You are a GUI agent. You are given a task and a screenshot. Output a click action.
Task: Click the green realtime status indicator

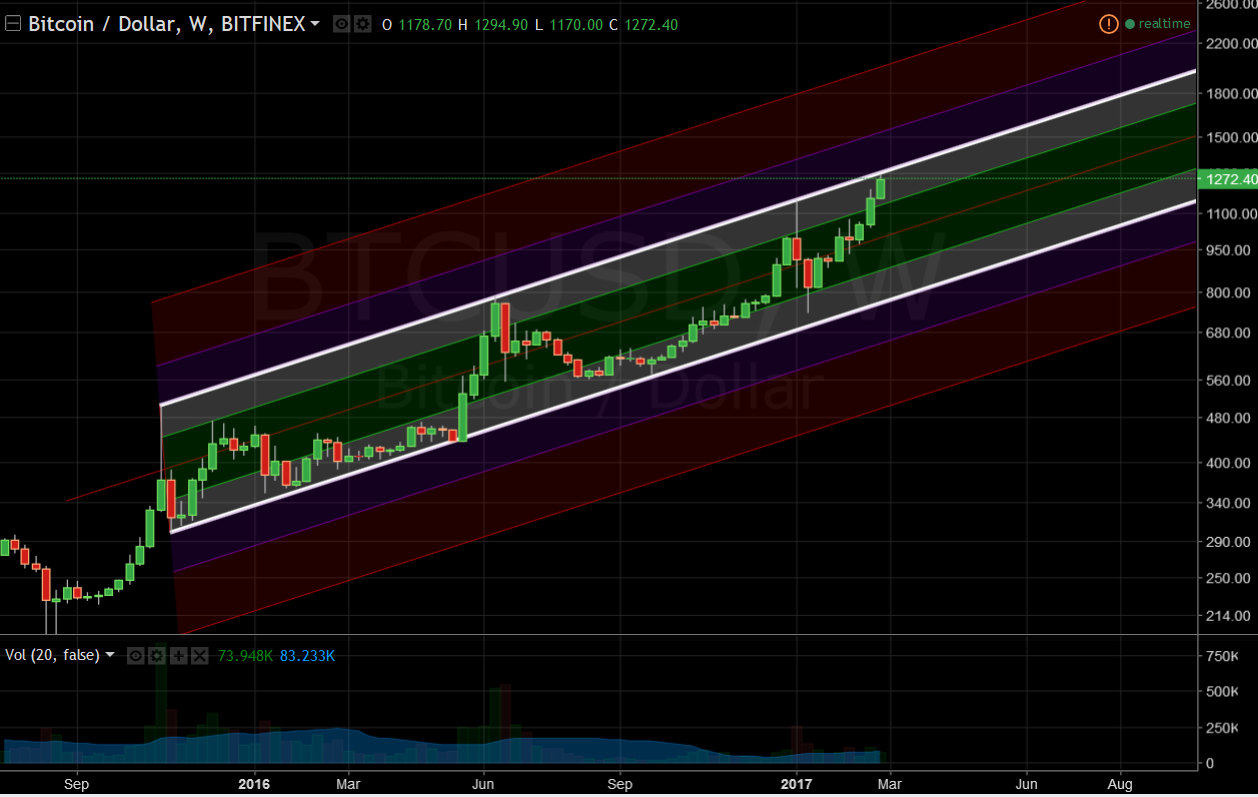[x=1130, y=24]
